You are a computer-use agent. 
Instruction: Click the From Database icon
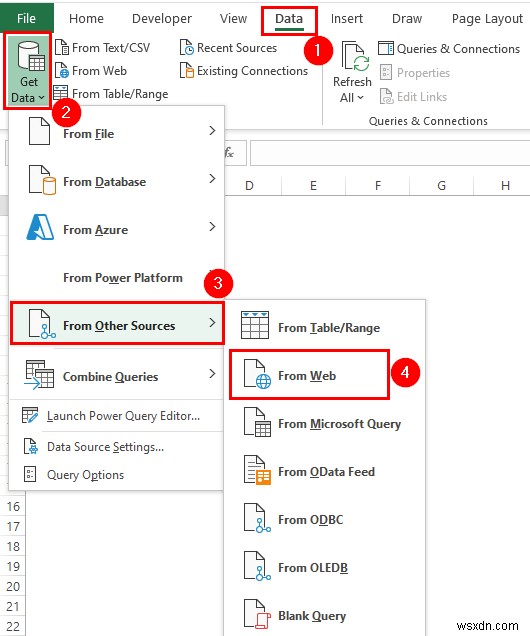pyautogui.click(x=42, y=180)
